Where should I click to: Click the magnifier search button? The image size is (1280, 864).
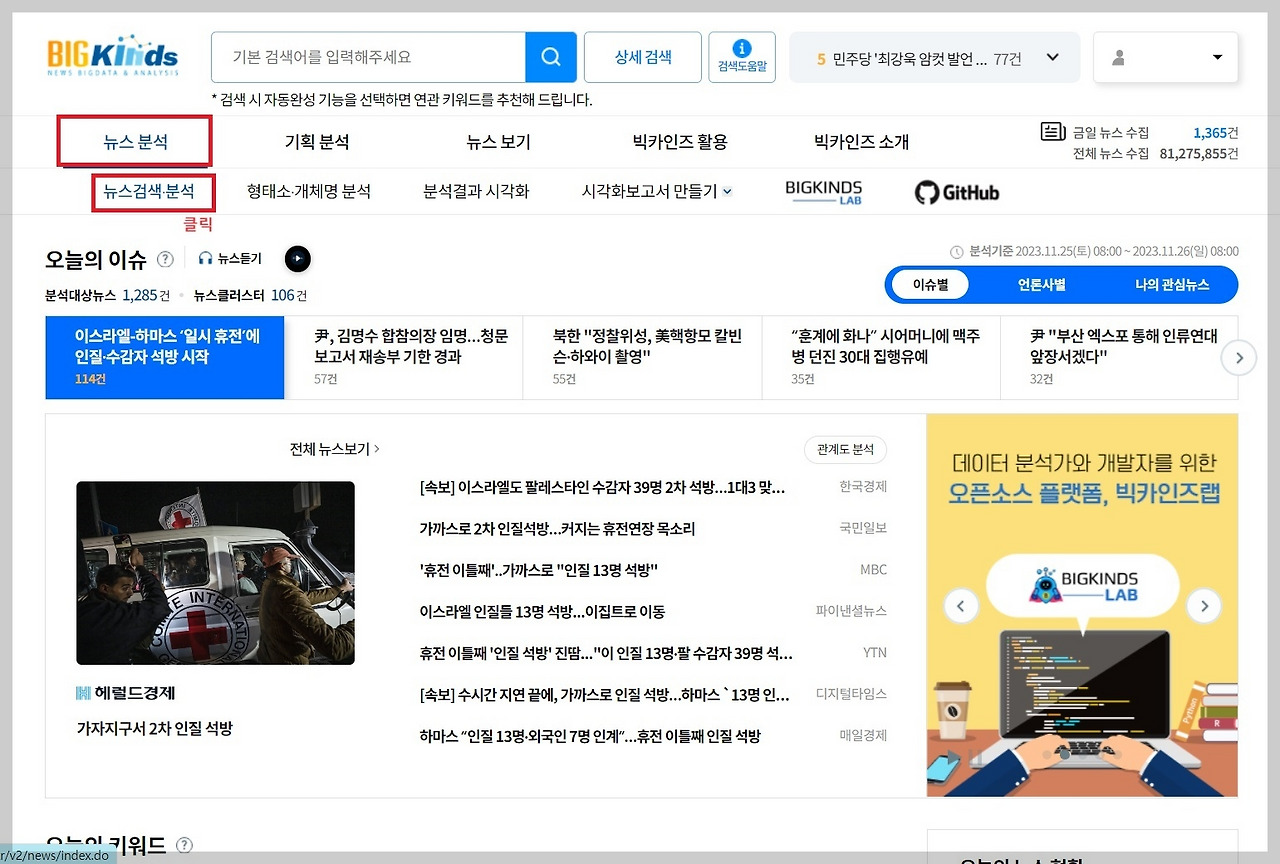[551, 57]
